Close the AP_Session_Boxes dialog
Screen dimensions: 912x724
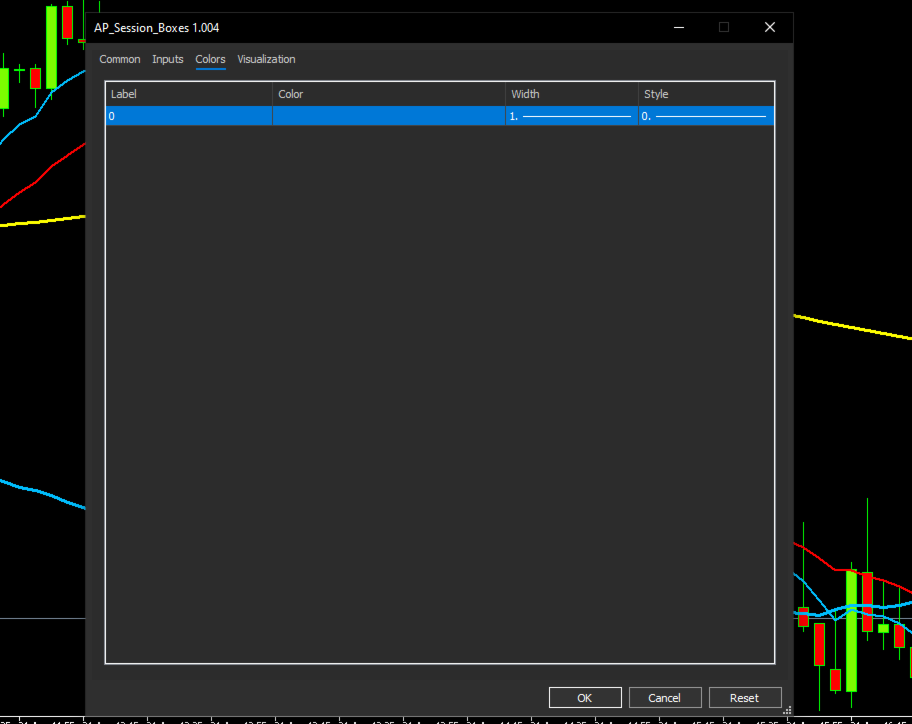pyautogui.click(x=770, y=27)
